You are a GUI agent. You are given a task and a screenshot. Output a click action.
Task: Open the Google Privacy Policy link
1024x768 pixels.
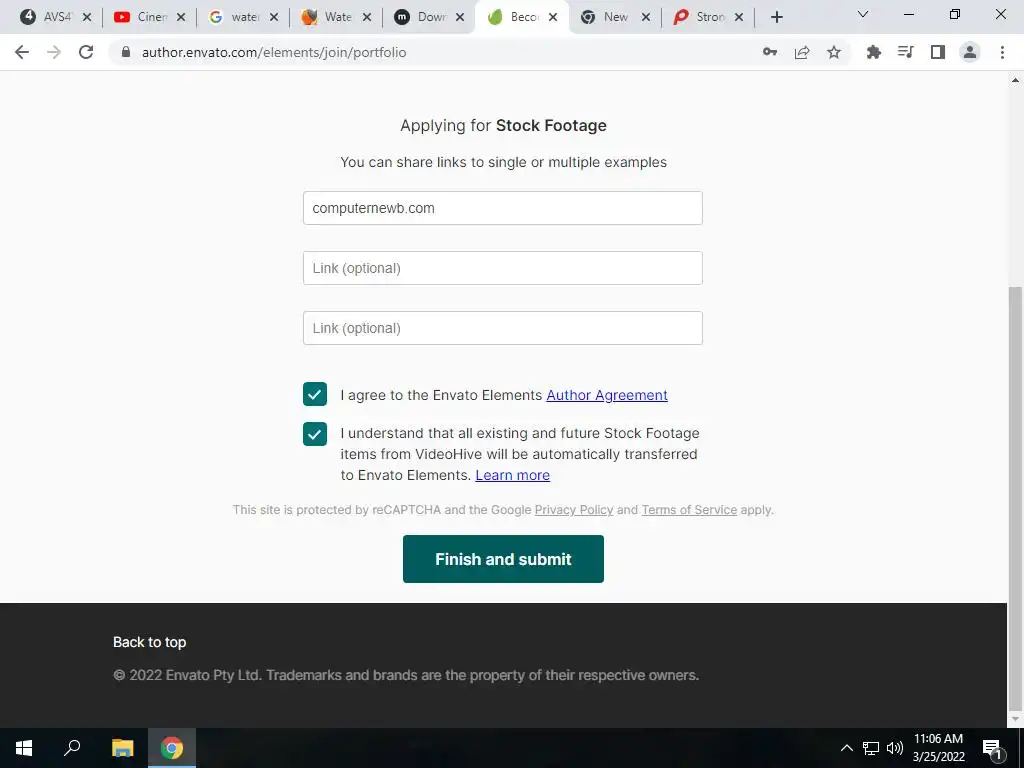pyautogui.click(x=574, y=510)
